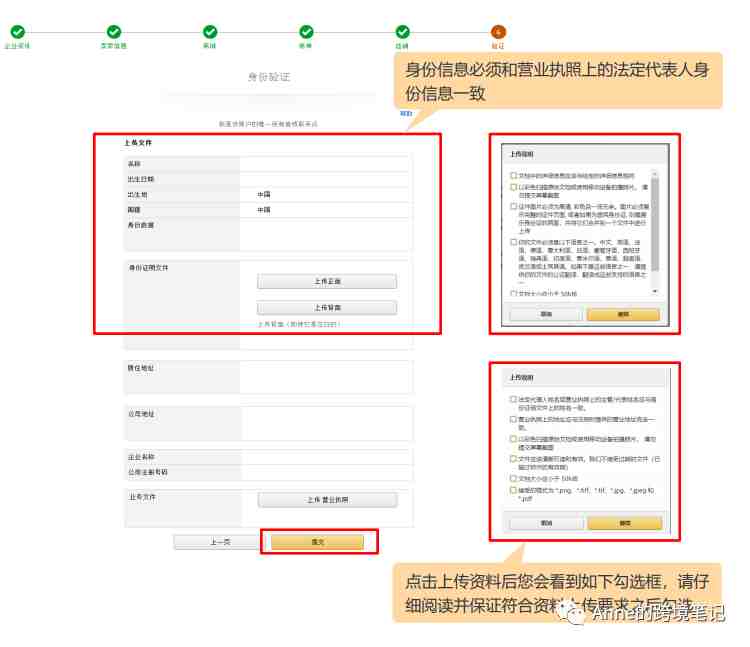This screenshot has height=647, width=750.
Task: Tick the color scan checkbox in upper dialog
Action: 514,187
